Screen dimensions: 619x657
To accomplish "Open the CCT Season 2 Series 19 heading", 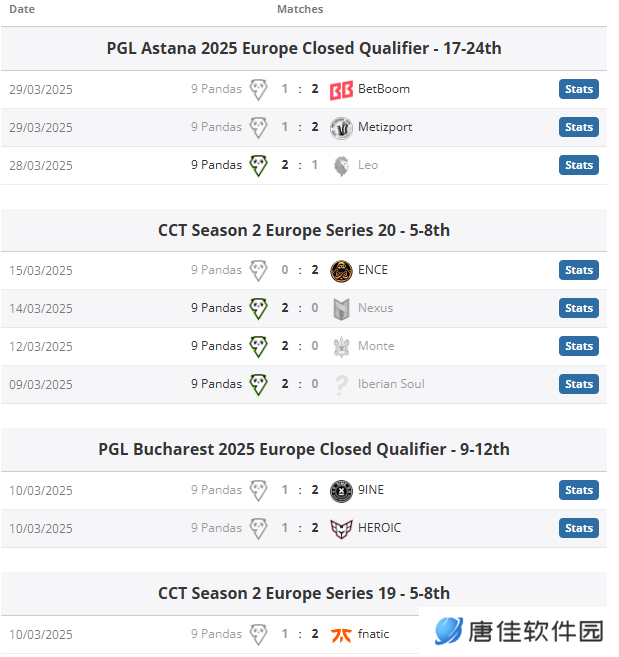I will coord(304,593).
